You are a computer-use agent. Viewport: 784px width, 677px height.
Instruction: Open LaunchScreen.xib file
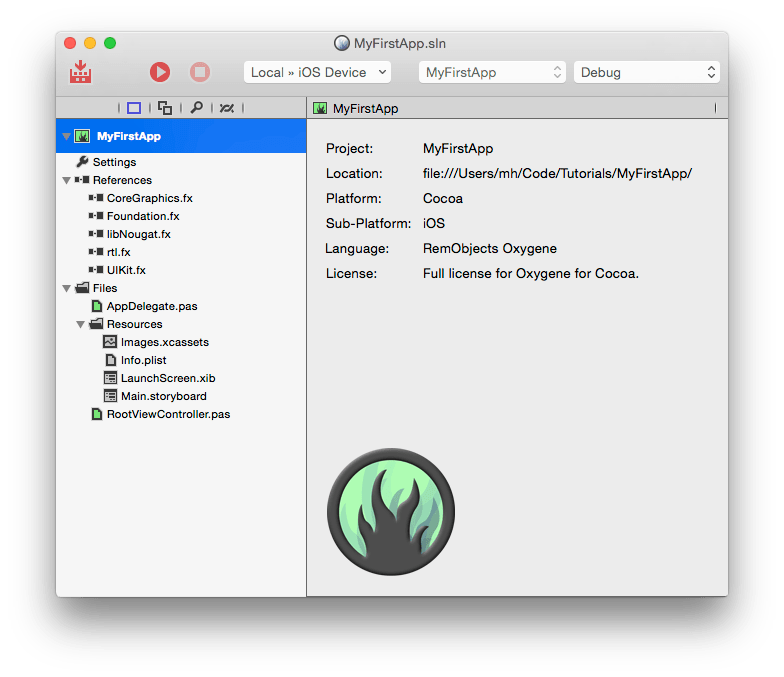[x=168, y=378]
